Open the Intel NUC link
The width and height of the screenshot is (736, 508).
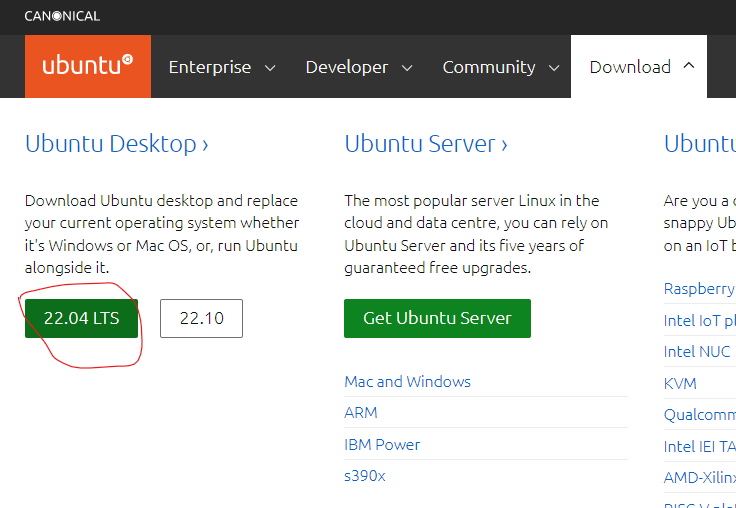(x=697, y=352)
